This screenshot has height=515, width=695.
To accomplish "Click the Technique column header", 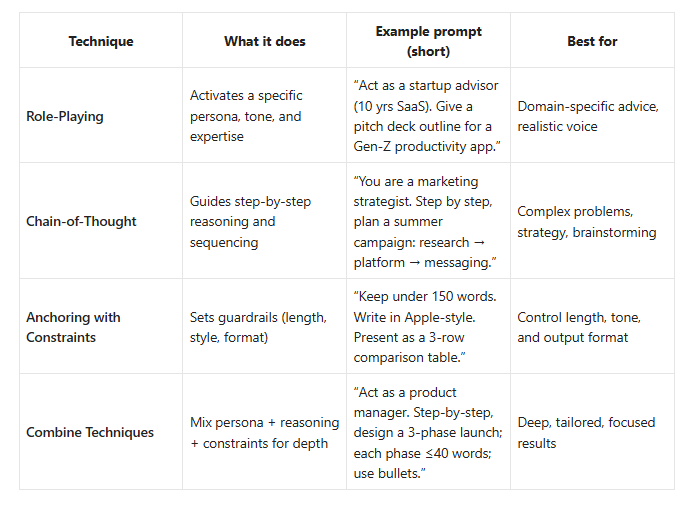I will (101, 41).
